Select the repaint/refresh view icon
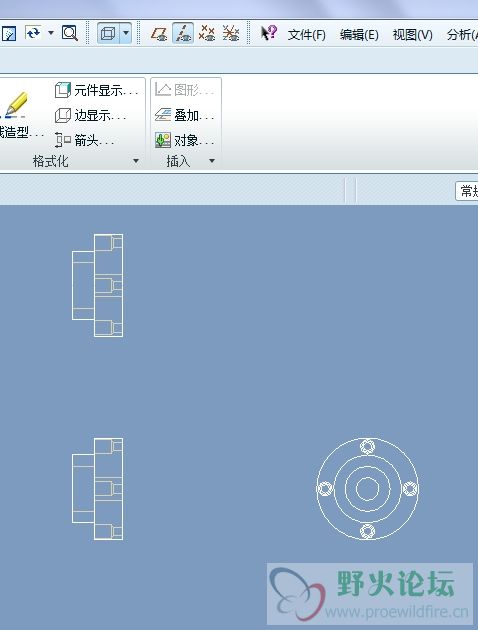 (33, 33)
